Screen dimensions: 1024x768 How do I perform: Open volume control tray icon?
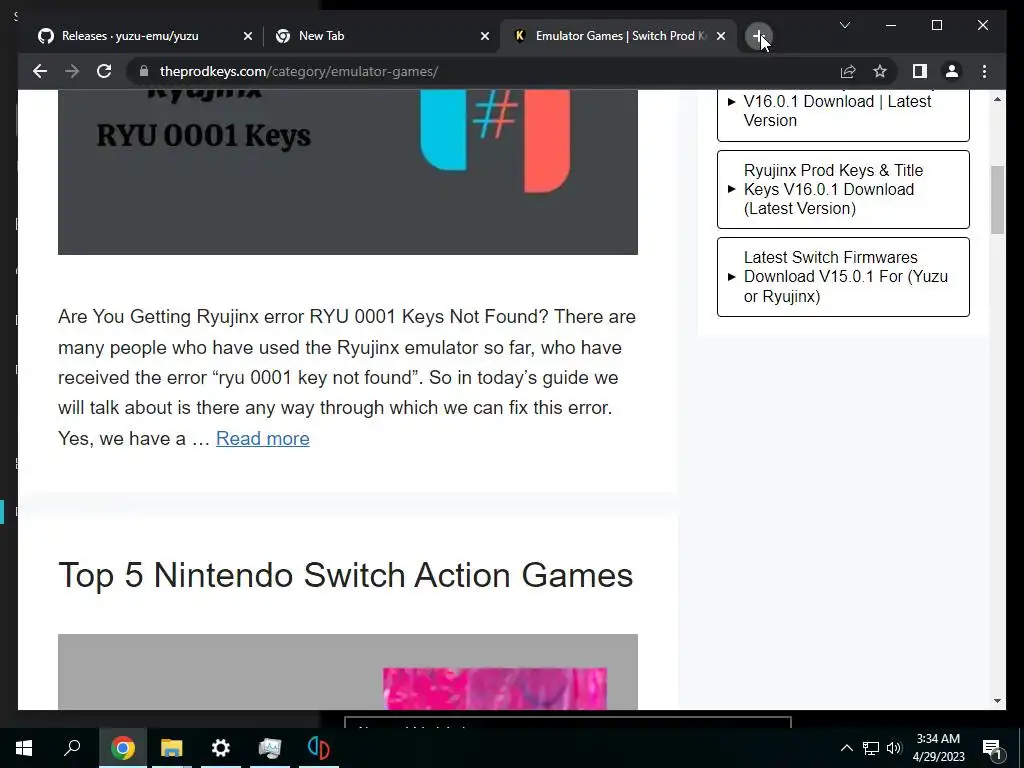(894, 748)
